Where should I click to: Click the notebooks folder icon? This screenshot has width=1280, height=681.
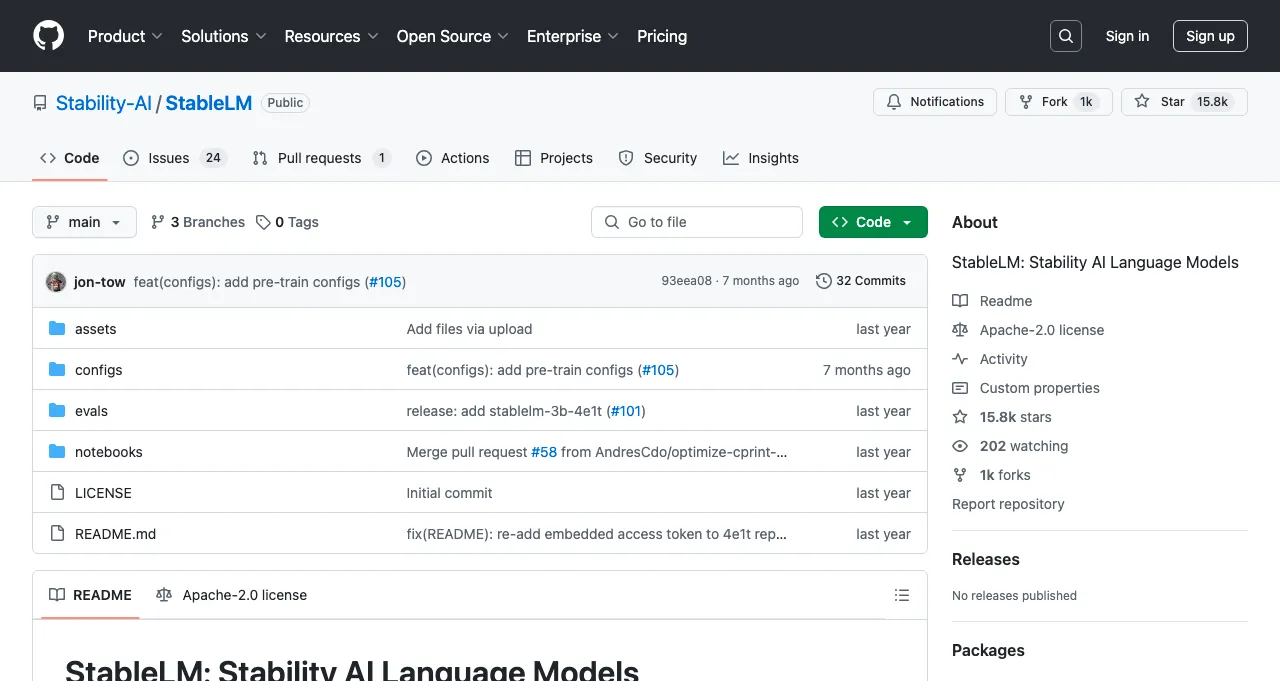pyautogui.click(x=57, y=452)
